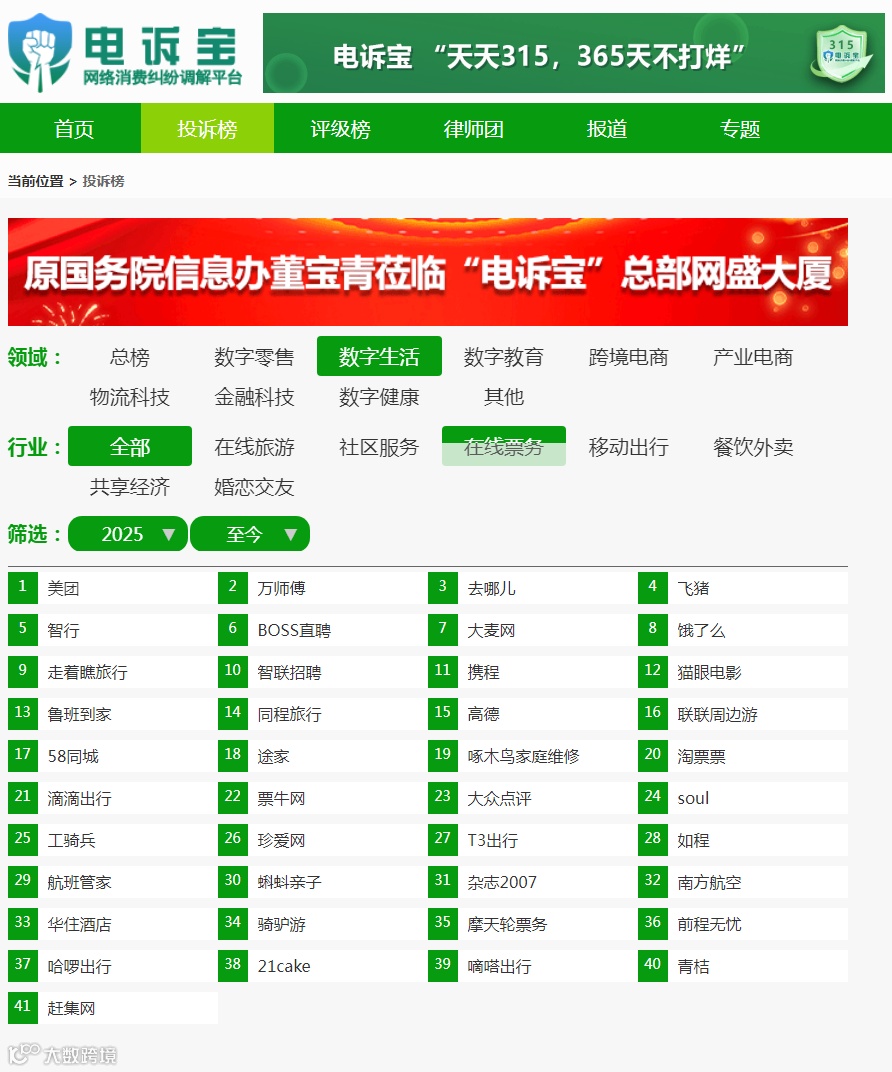The image size is (892, 1072).
Task: Open the 专题 nav tab
Action: coord(740,129)
